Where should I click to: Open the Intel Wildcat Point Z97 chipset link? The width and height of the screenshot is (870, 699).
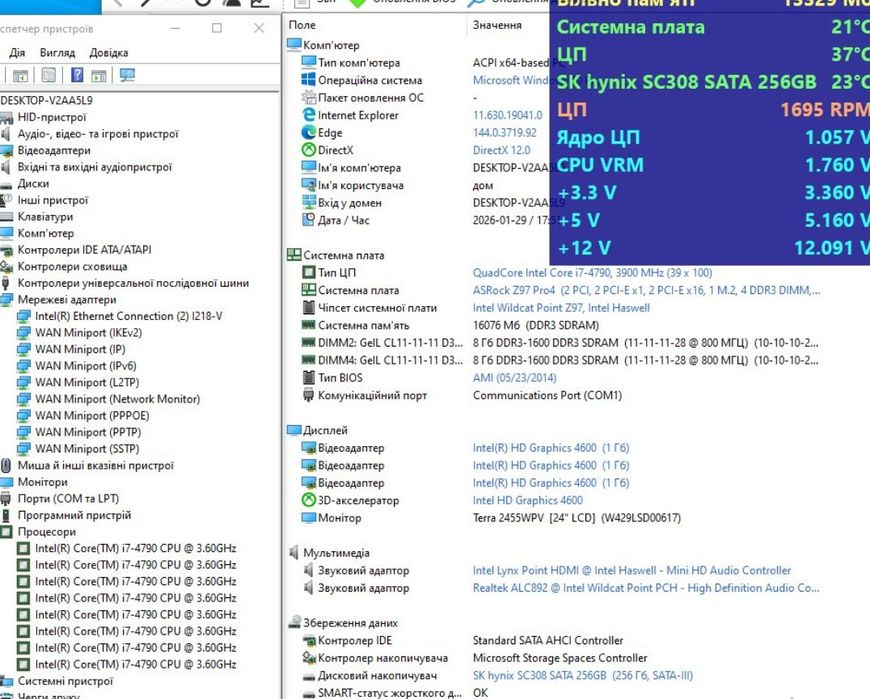561,307
